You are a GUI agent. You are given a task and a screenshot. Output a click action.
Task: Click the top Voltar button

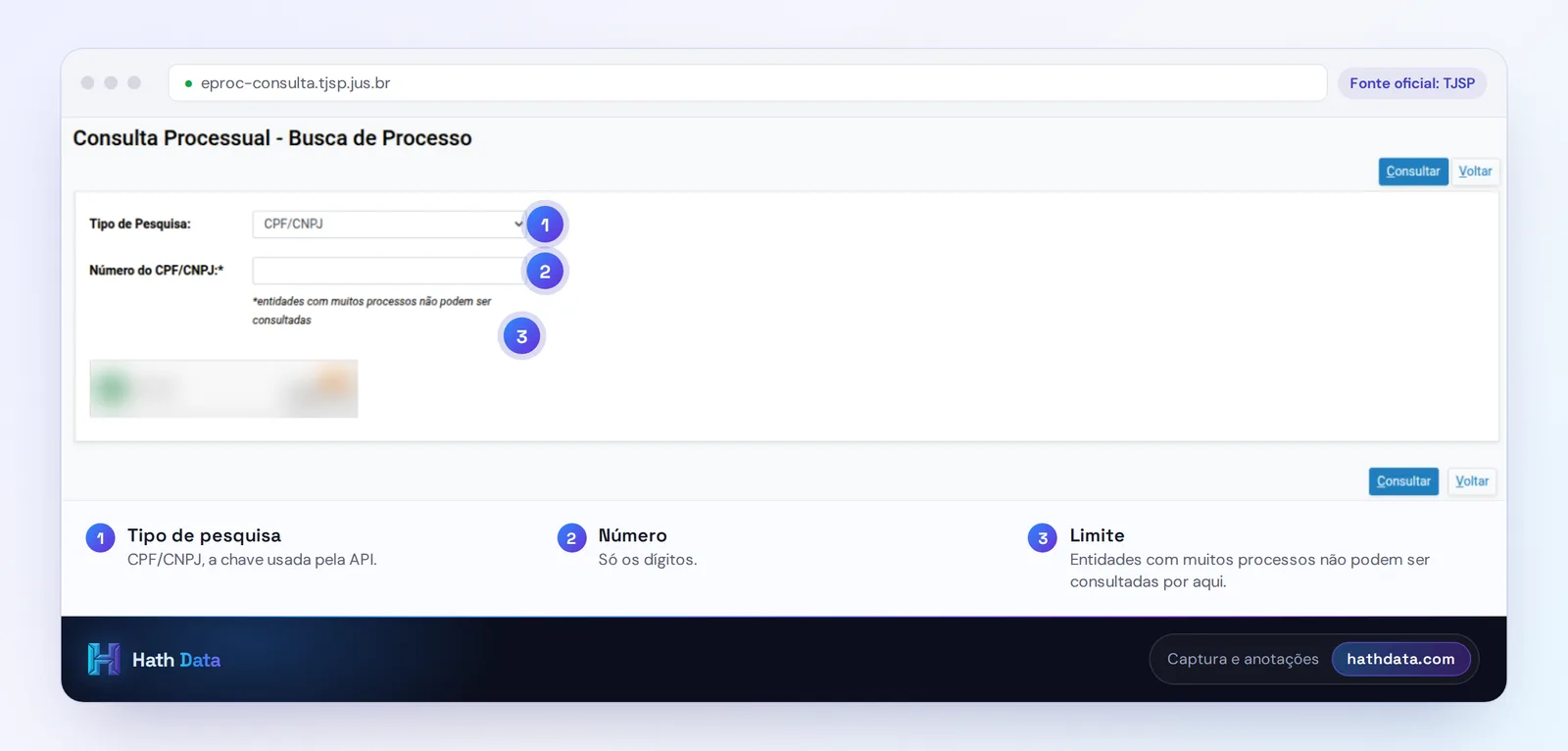click(1475, 172)
